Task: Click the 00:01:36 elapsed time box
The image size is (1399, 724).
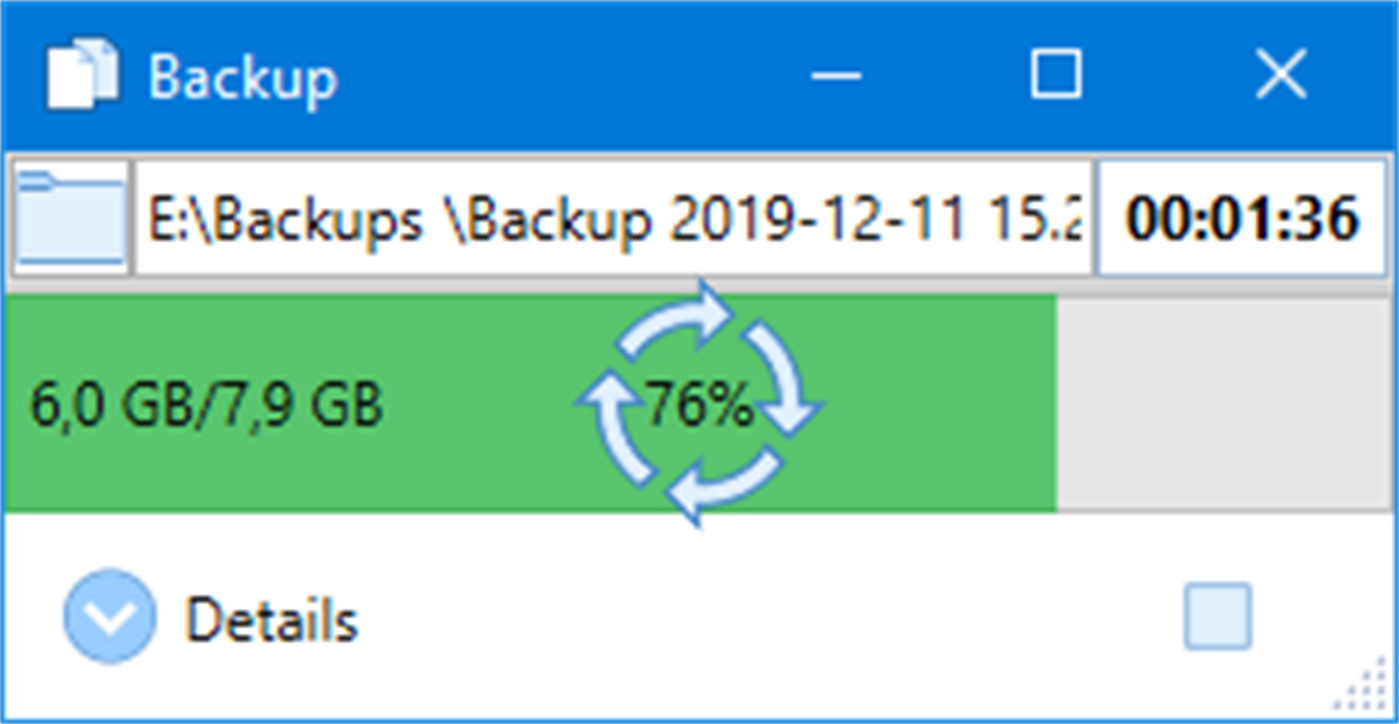Action: click(1241, 218)
